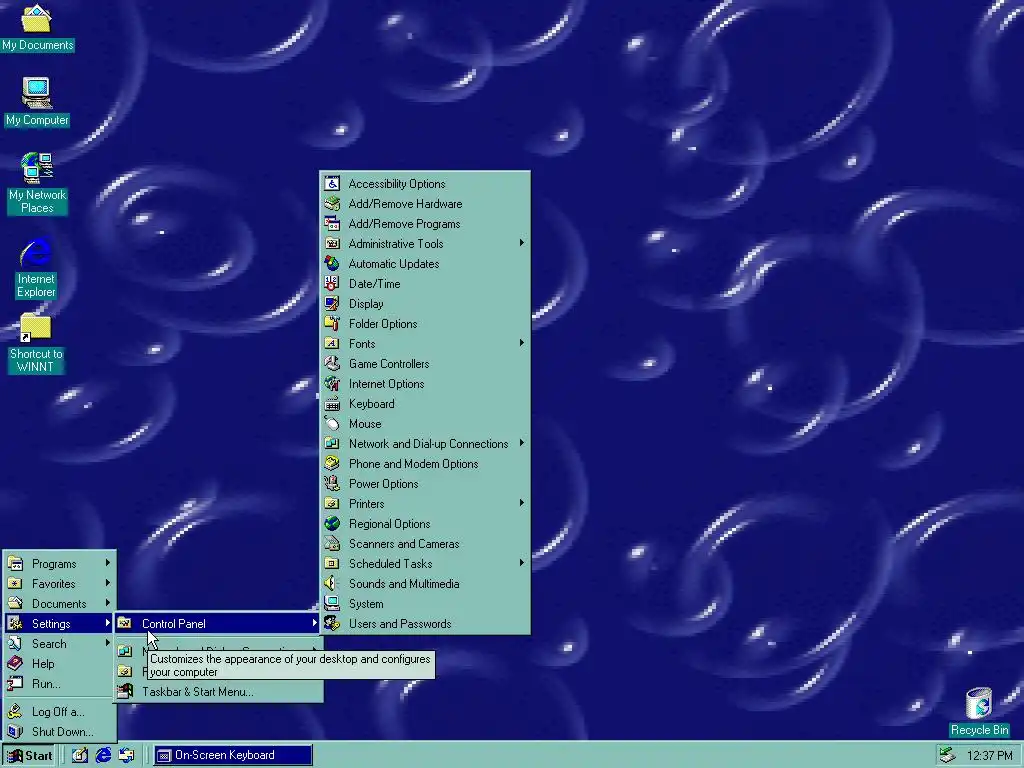Activate the On-Screen Keyboard taskbar button
This screenshot has height=768, width=1024.
click(x=233, y=756)
